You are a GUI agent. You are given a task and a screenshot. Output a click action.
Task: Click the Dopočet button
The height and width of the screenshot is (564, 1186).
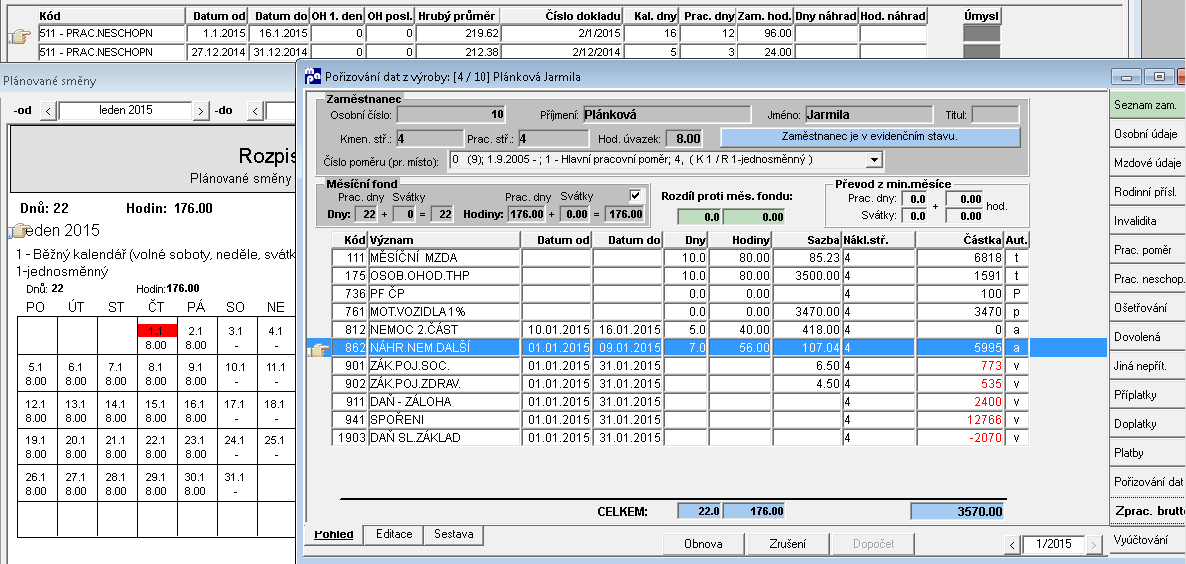coord(873,544)
